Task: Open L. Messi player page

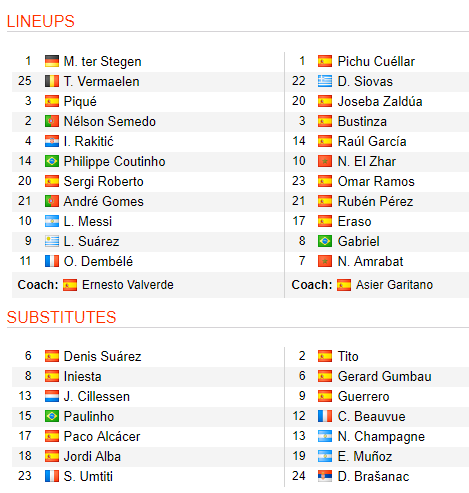Action: (88, 221)
